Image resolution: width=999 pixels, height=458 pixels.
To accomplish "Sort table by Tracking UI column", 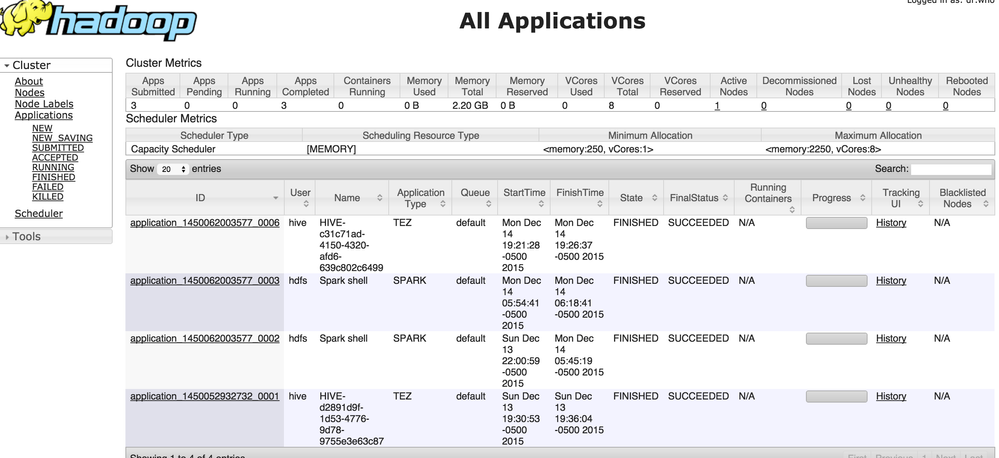I will tap(901, 198).
